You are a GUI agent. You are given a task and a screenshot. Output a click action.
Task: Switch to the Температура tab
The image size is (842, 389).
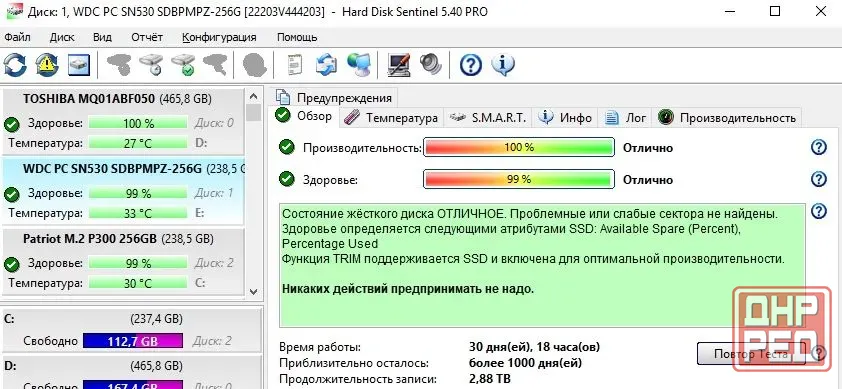click(391, 117)
